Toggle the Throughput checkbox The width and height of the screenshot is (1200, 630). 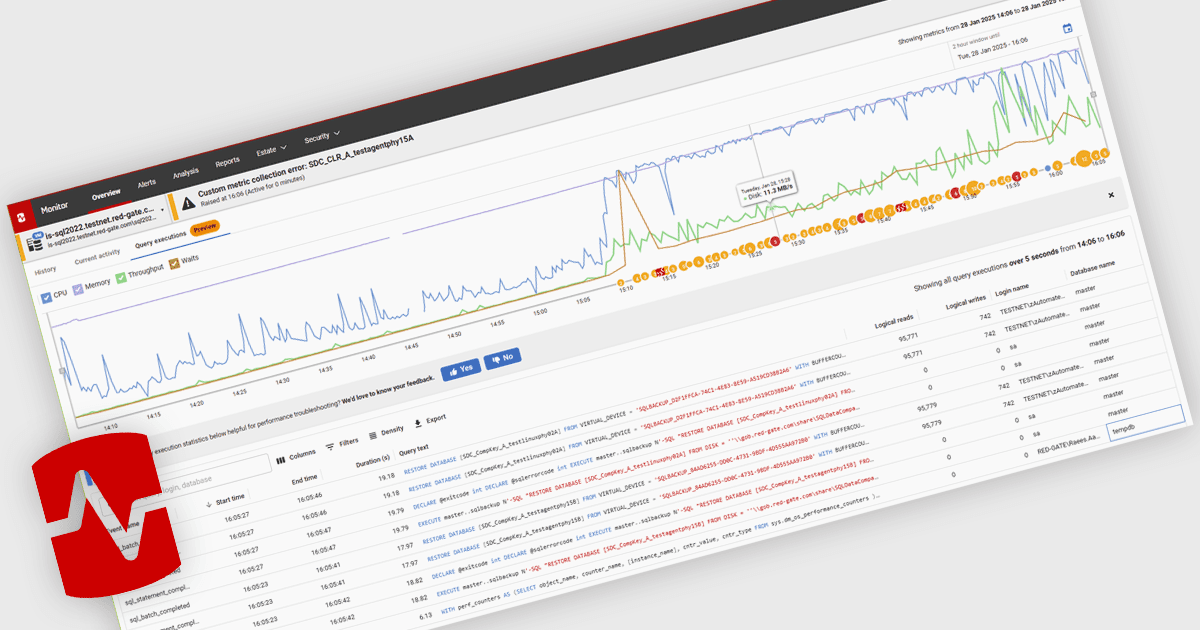[x=121, y=277]
